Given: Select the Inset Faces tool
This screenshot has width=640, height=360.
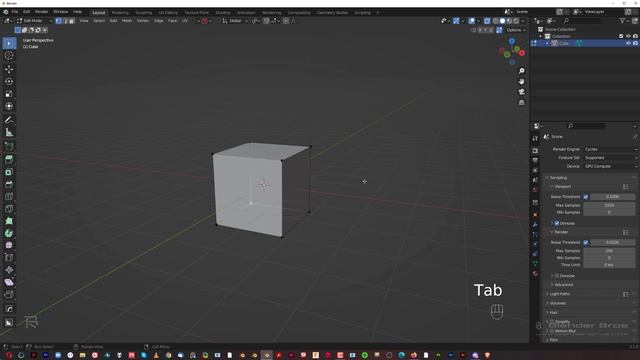Looking at the screenshot, I should (x=9, y=172).
